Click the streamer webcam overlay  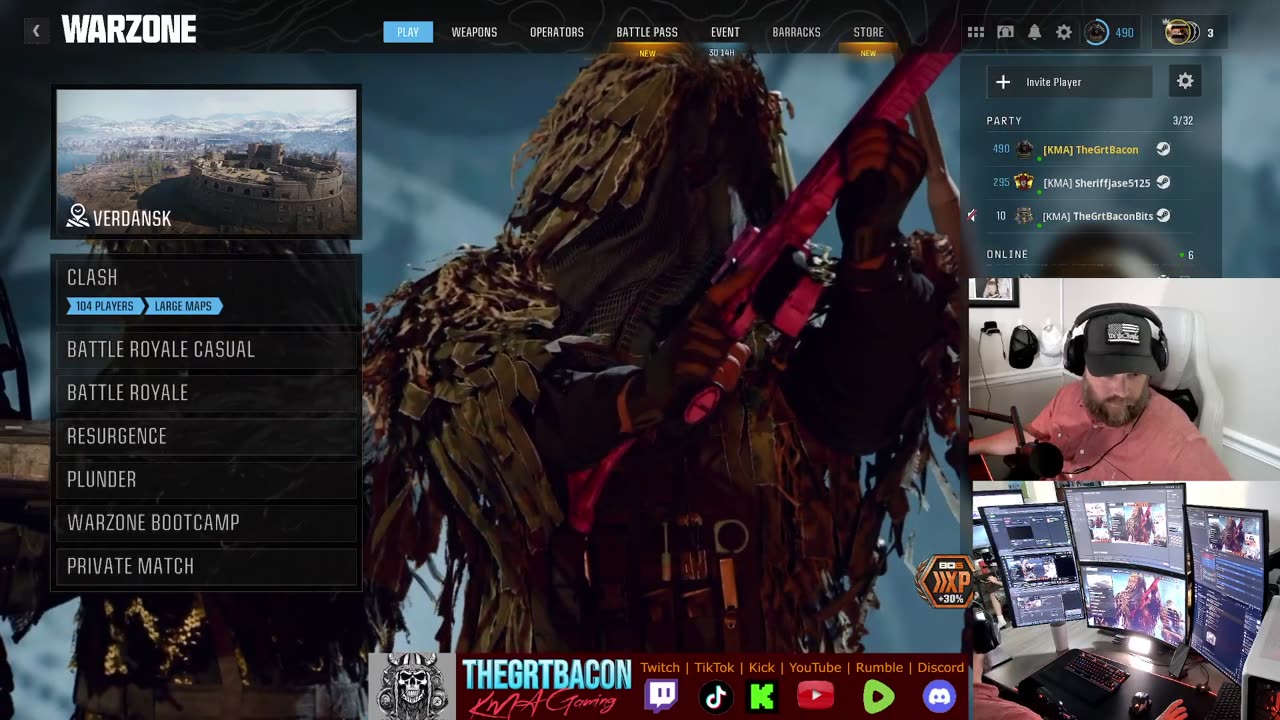click(x=1123, y=379)
